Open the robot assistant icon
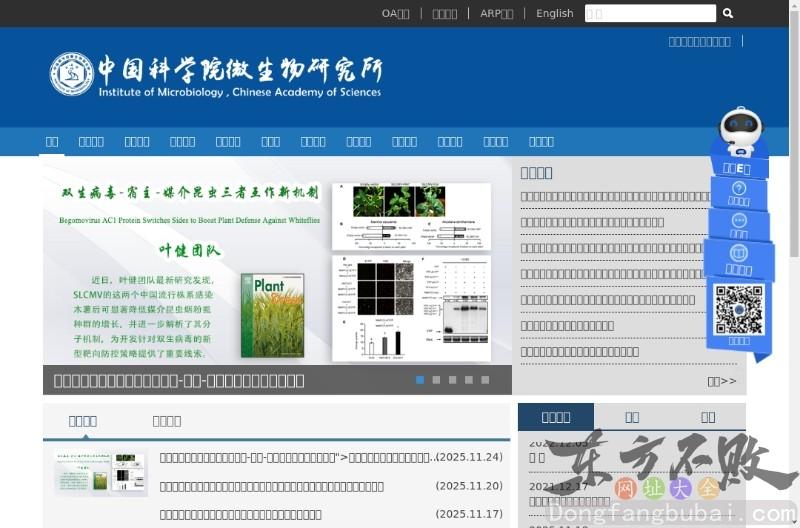This screenshot has width=800, height=528. 741,132
